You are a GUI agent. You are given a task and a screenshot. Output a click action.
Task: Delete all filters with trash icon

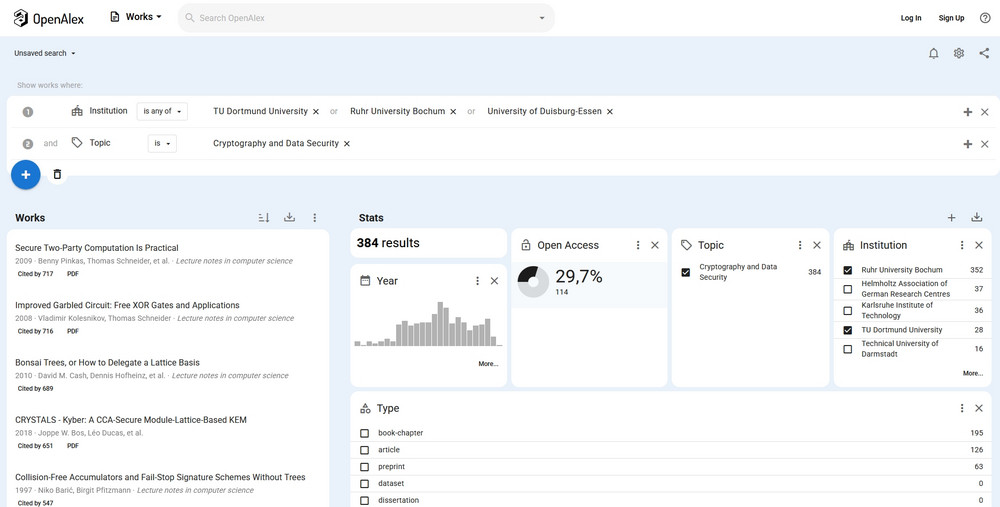pos(57,174)
